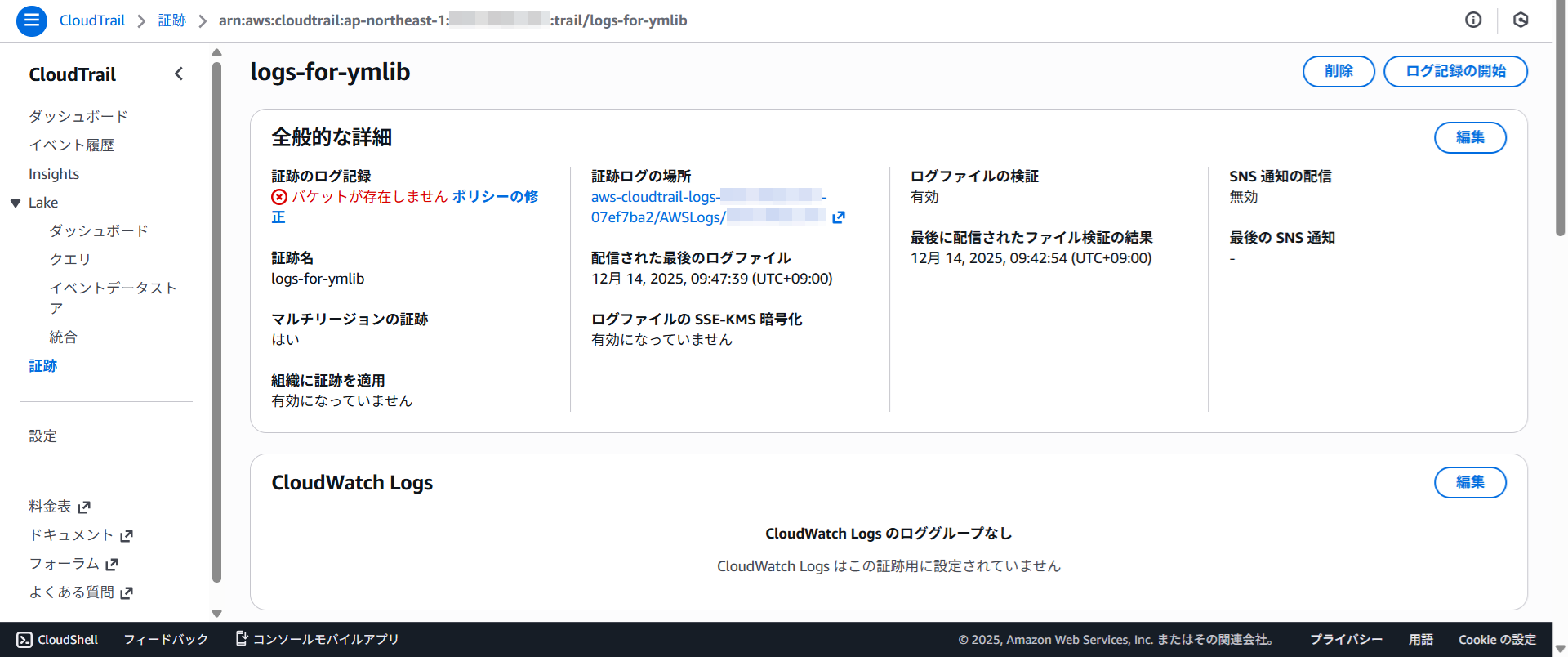Click the red error icon under 証跡のログ記録
This screenshot has width=1568, height=657.
pyautogui.click(x=279, y=197)
